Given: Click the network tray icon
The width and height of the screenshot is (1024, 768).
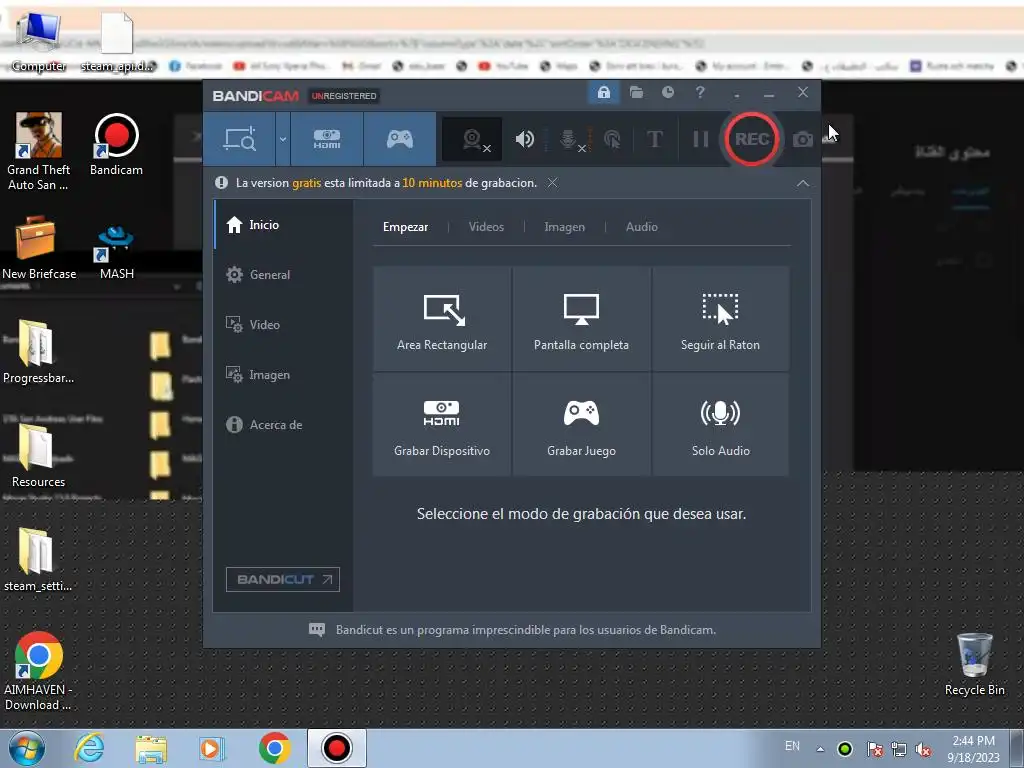Looking at the screenshot, I should 899,749.
